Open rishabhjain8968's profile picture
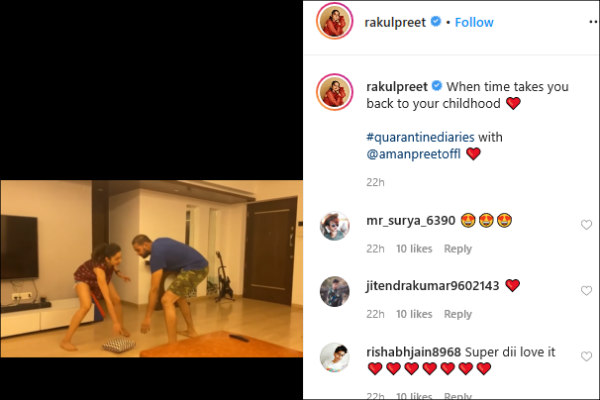Viewport: 600px width, 400px height. point(333,357)
